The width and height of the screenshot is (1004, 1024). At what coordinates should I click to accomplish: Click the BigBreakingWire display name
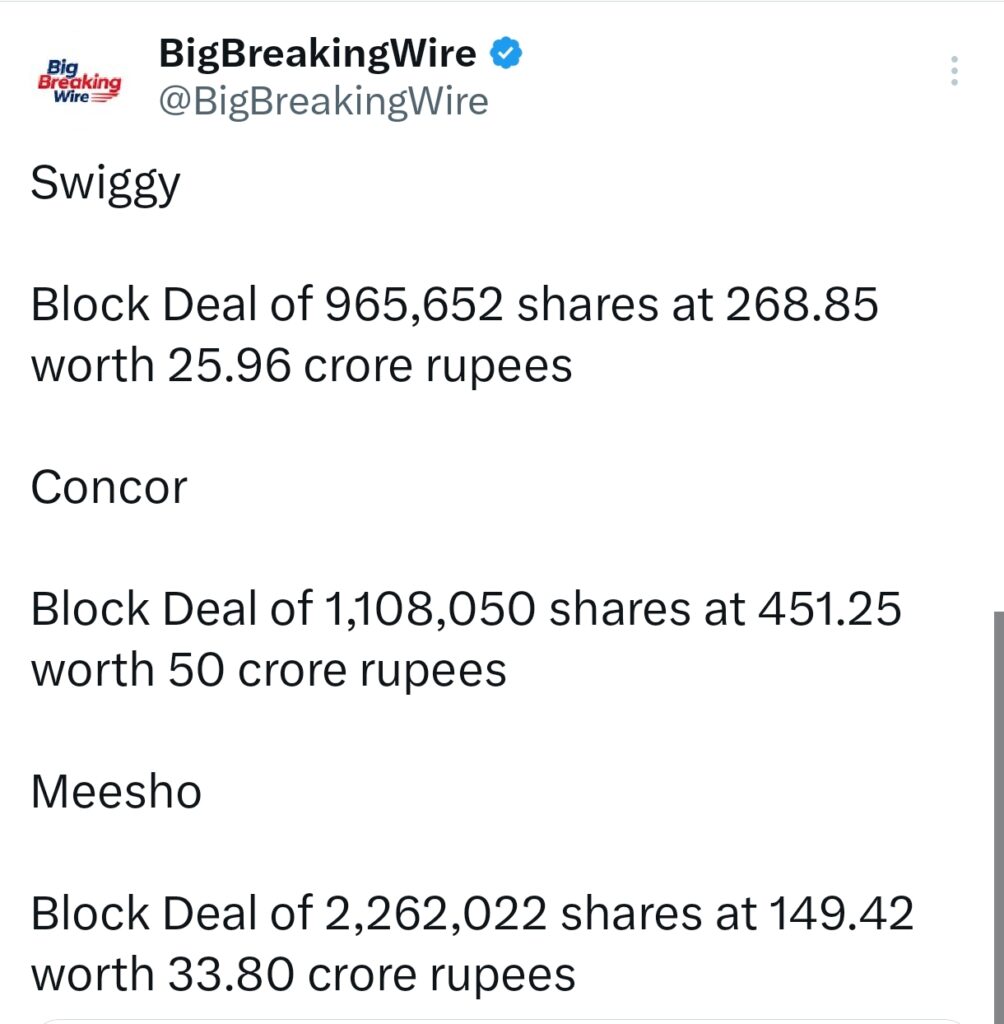[315, 53]
